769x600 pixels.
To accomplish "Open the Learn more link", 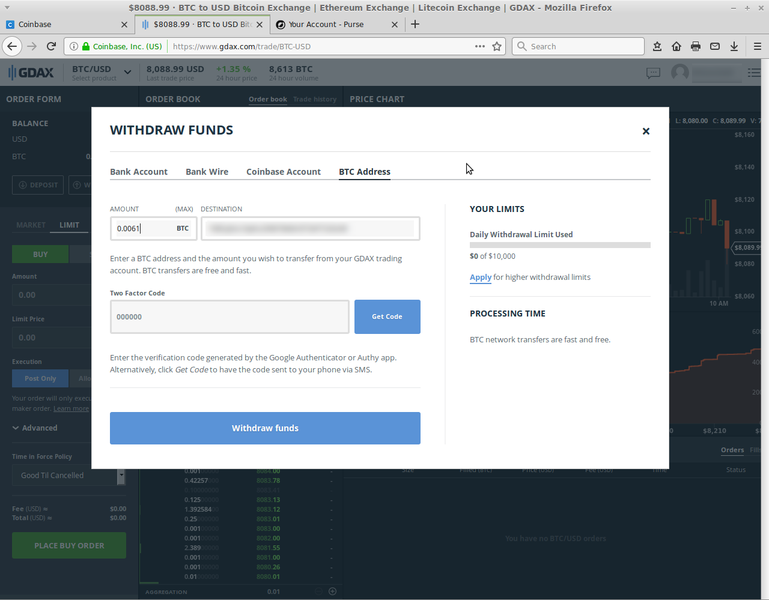I will 71,408.
